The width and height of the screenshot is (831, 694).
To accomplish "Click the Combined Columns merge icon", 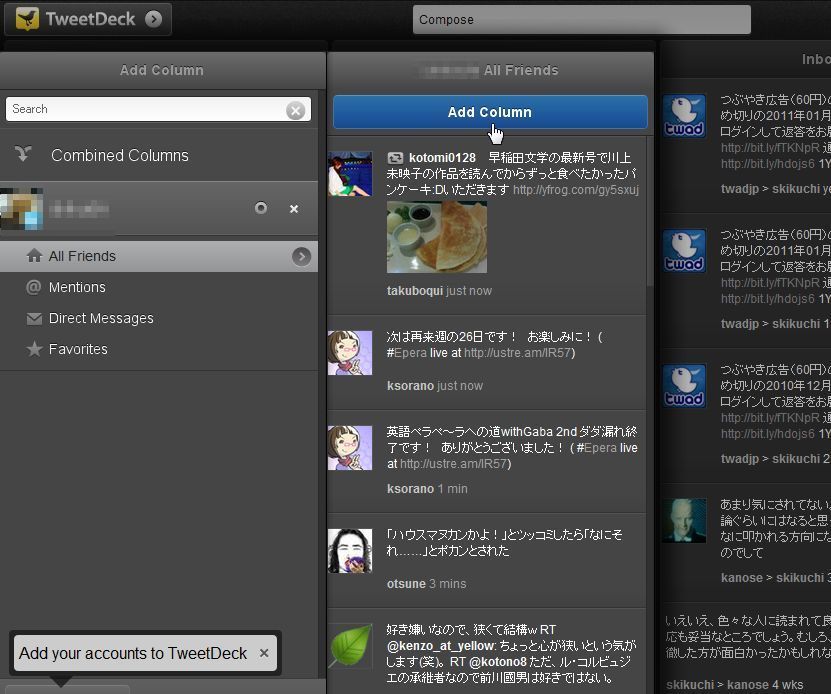I will click(23, 154).
